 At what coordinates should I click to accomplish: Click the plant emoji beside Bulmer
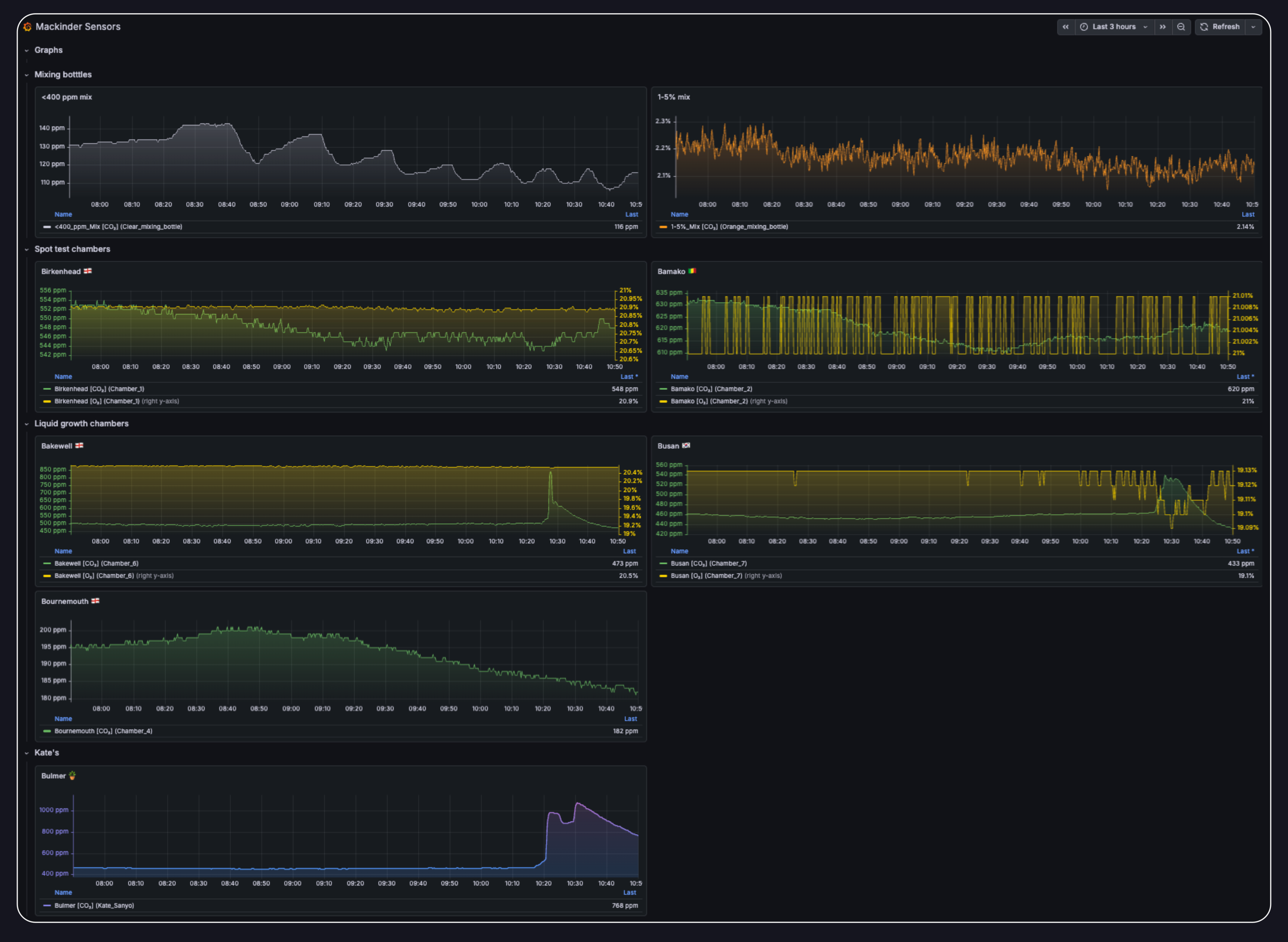[72, 776]
